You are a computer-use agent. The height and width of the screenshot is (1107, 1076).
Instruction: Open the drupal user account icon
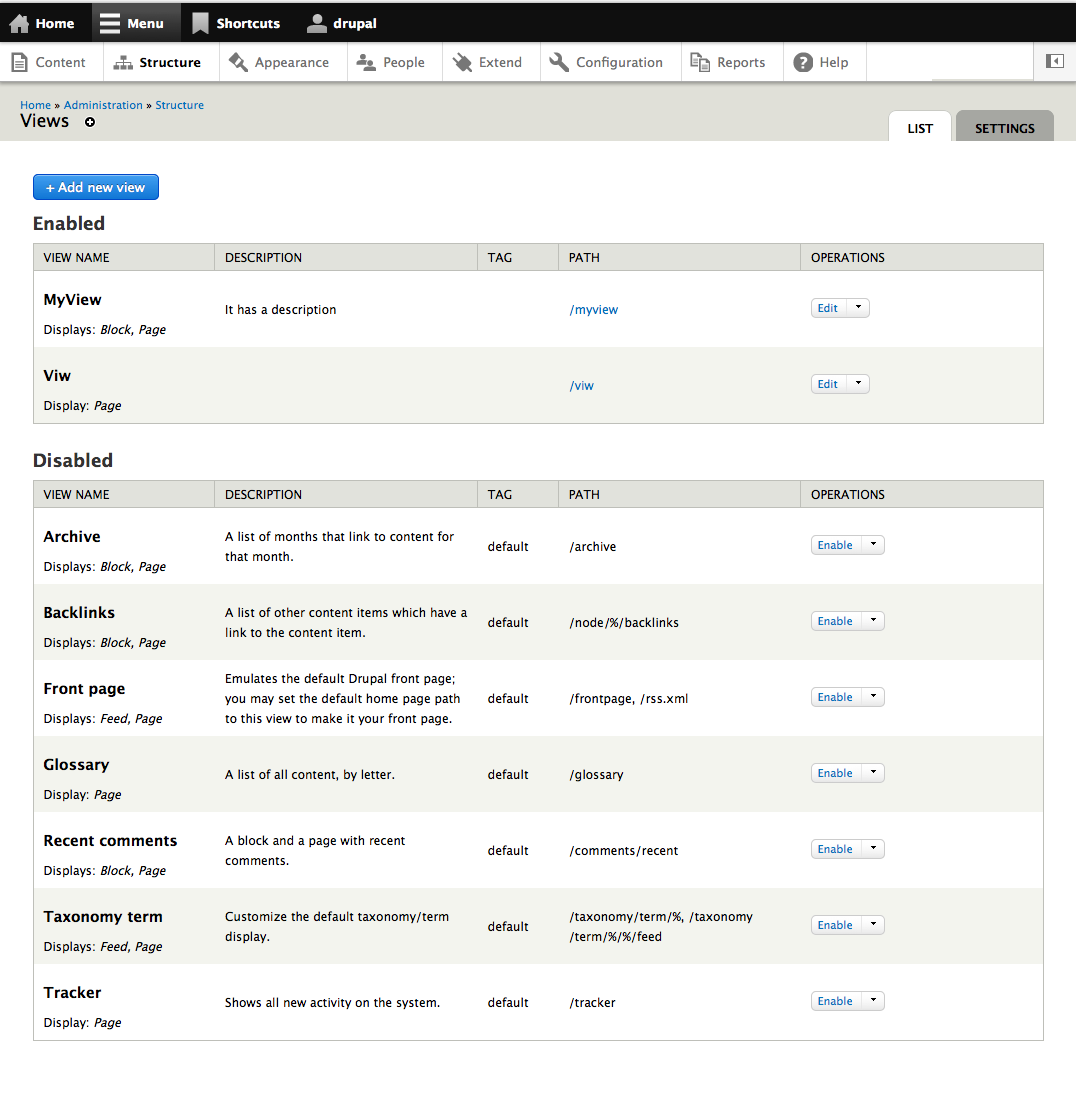(x=317, y=22)
